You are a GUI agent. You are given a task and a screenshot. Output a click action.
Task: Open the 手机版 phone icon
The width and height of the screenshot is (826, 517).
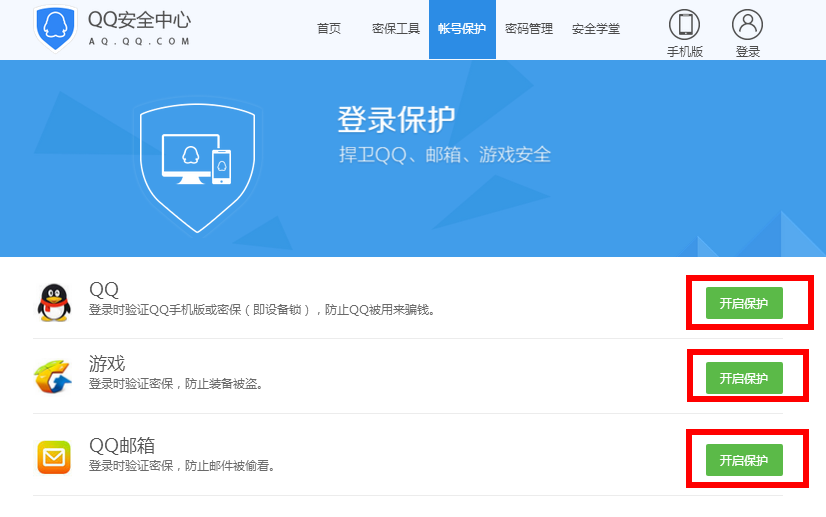coord(684,24)
